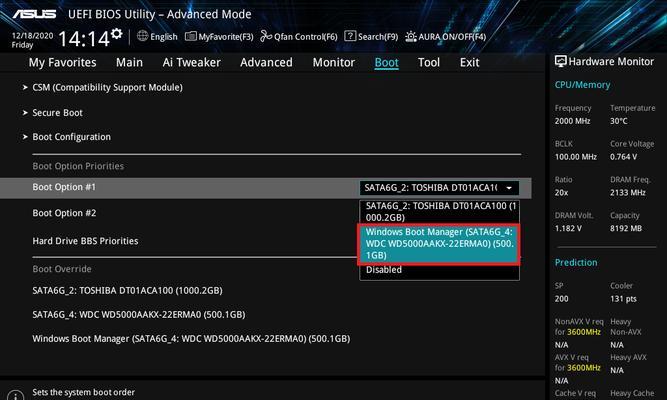Click the 20x ratio value

(x=562, y=193)
